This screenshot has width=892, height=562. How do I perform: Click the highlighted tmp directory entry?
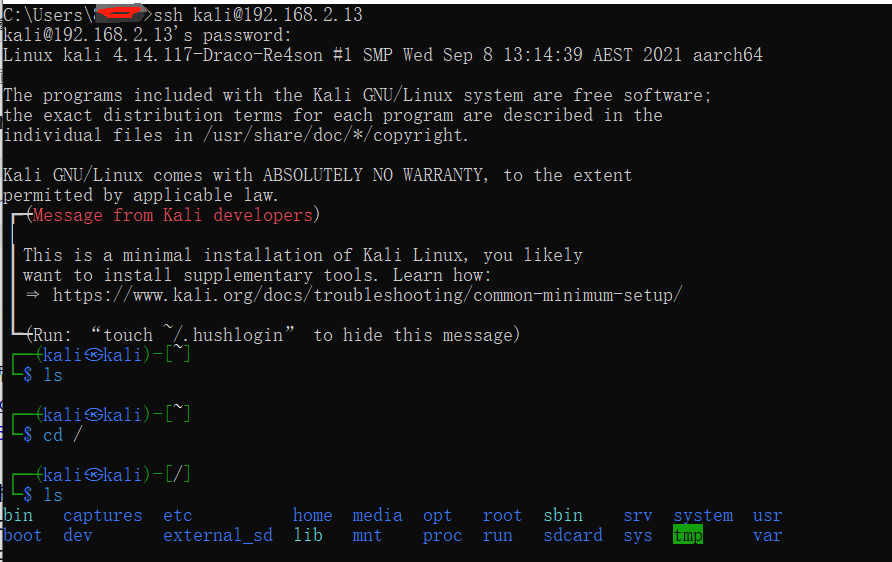point(687,535)
